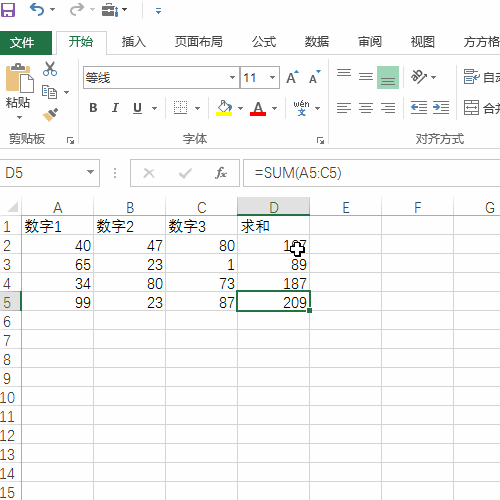Apply red font color
500x500 pixels.
point(258,108)
